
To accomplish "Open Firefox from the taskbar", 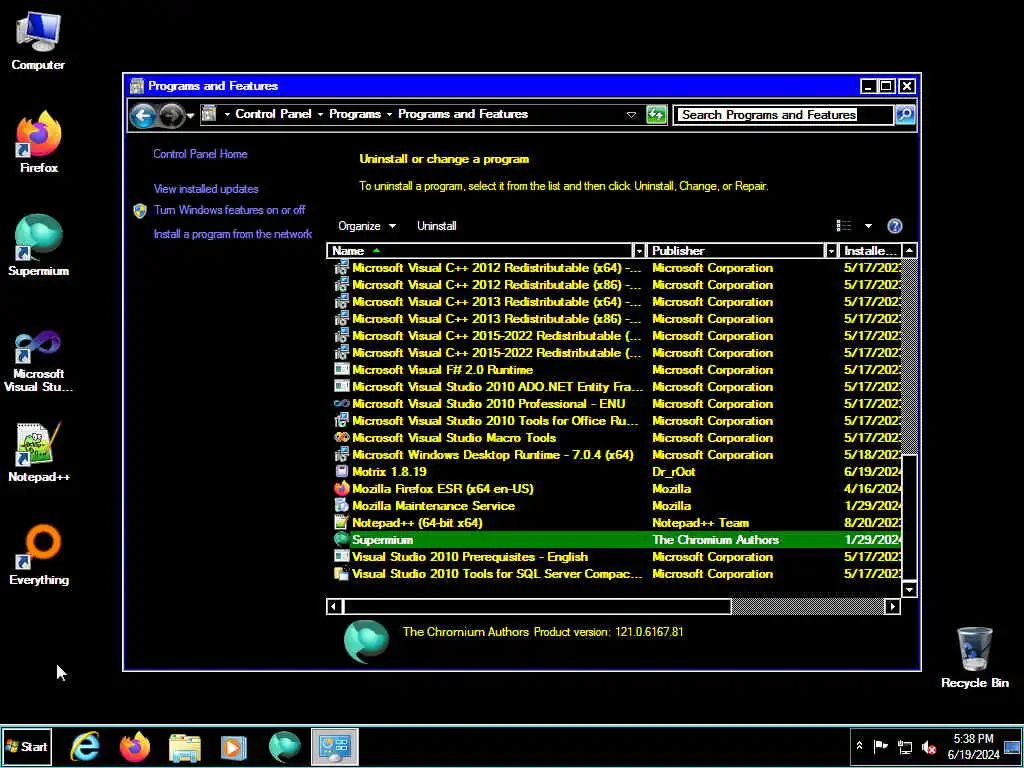I will (135, 746).
